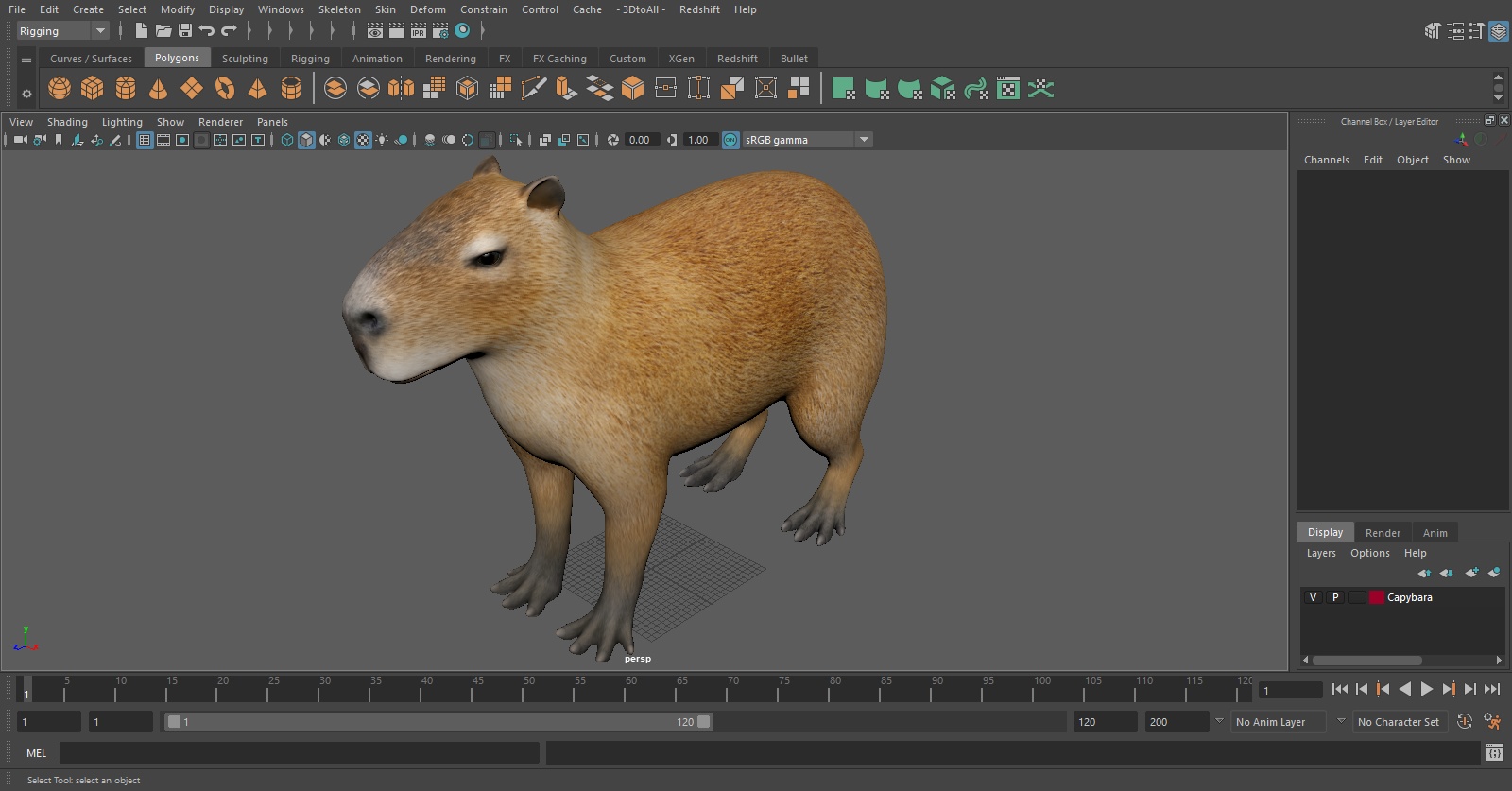Open the shelf menu hamburger icon
The height and width of the screenshot is (791, 1512).
pyautogui.click(x=26, y=60)
